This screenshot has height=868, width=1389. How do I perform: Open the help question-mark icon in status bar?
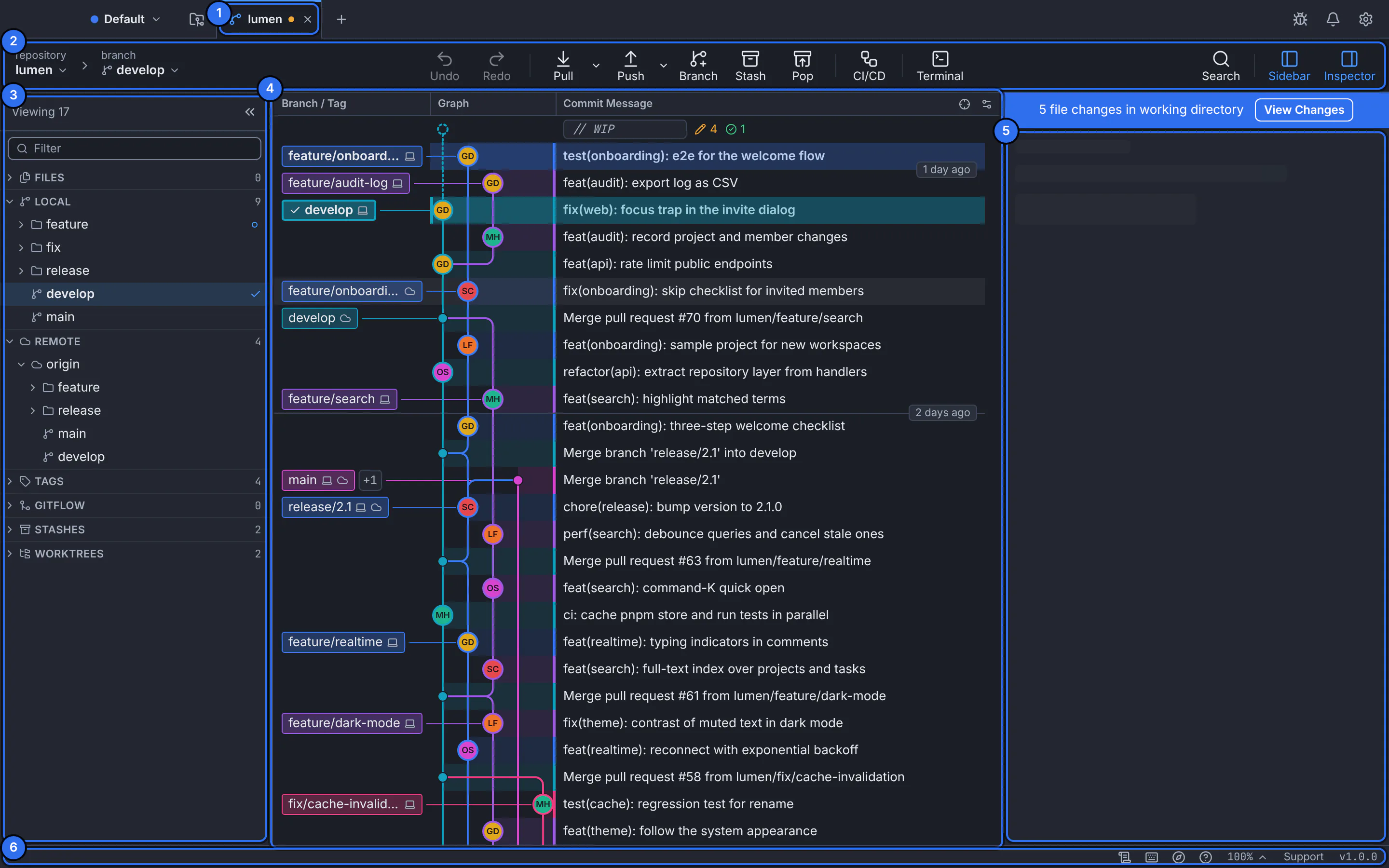click(1205, 856)
